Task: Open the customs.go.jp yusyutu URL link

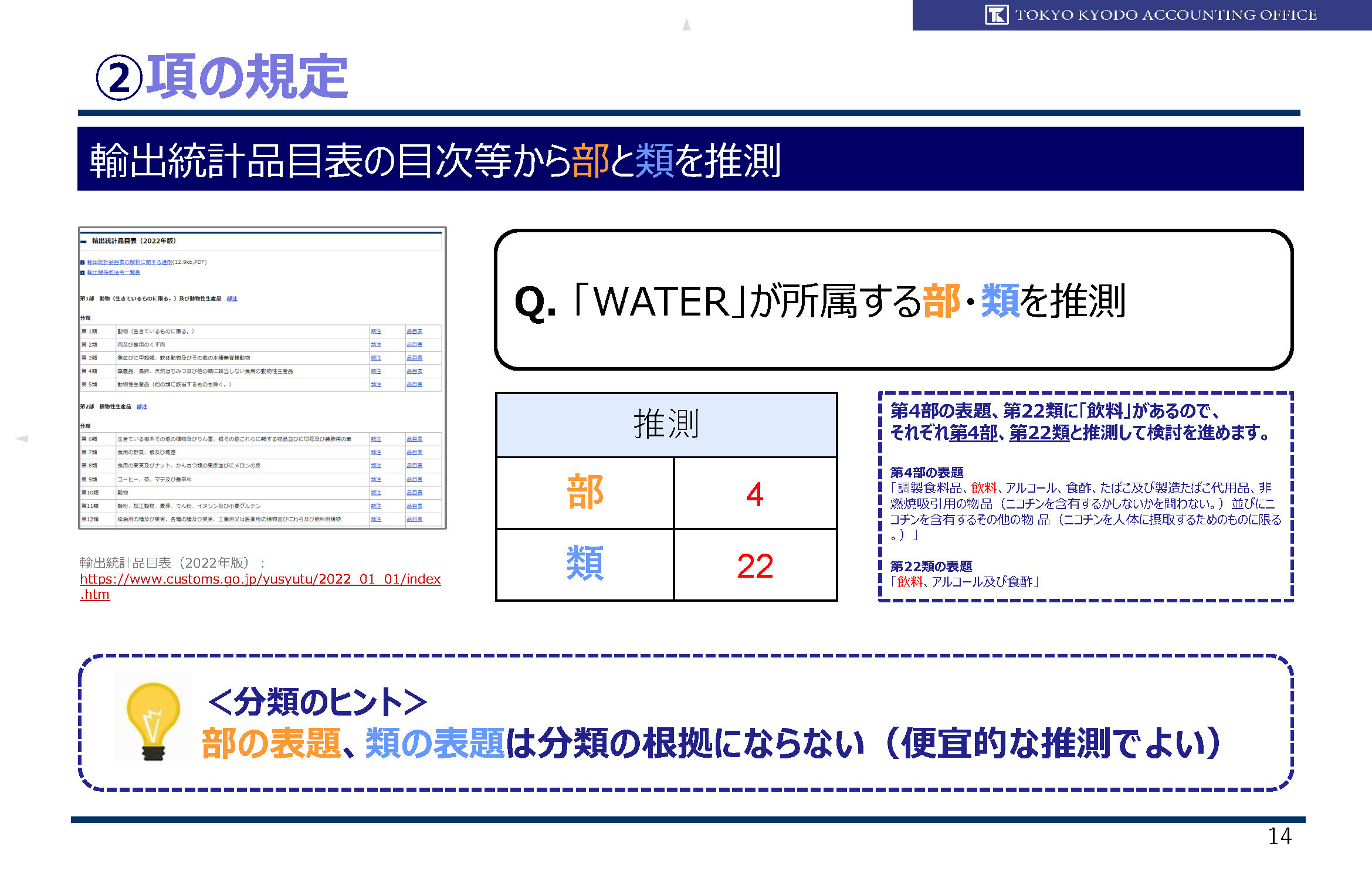Action: coord(260,579)
